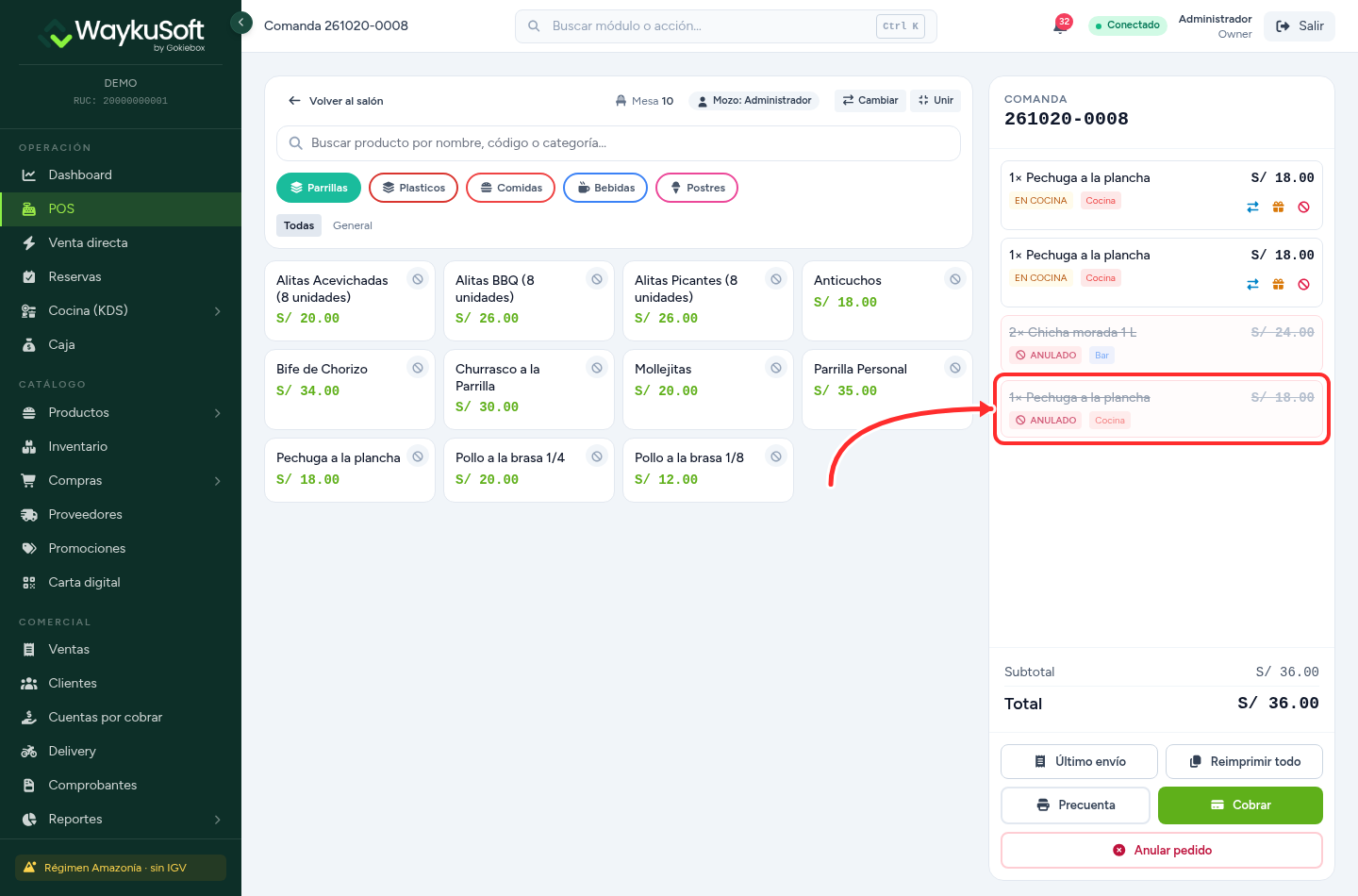
Task: Click the lightning icon for Venta directa
Action: pos(29,242)
